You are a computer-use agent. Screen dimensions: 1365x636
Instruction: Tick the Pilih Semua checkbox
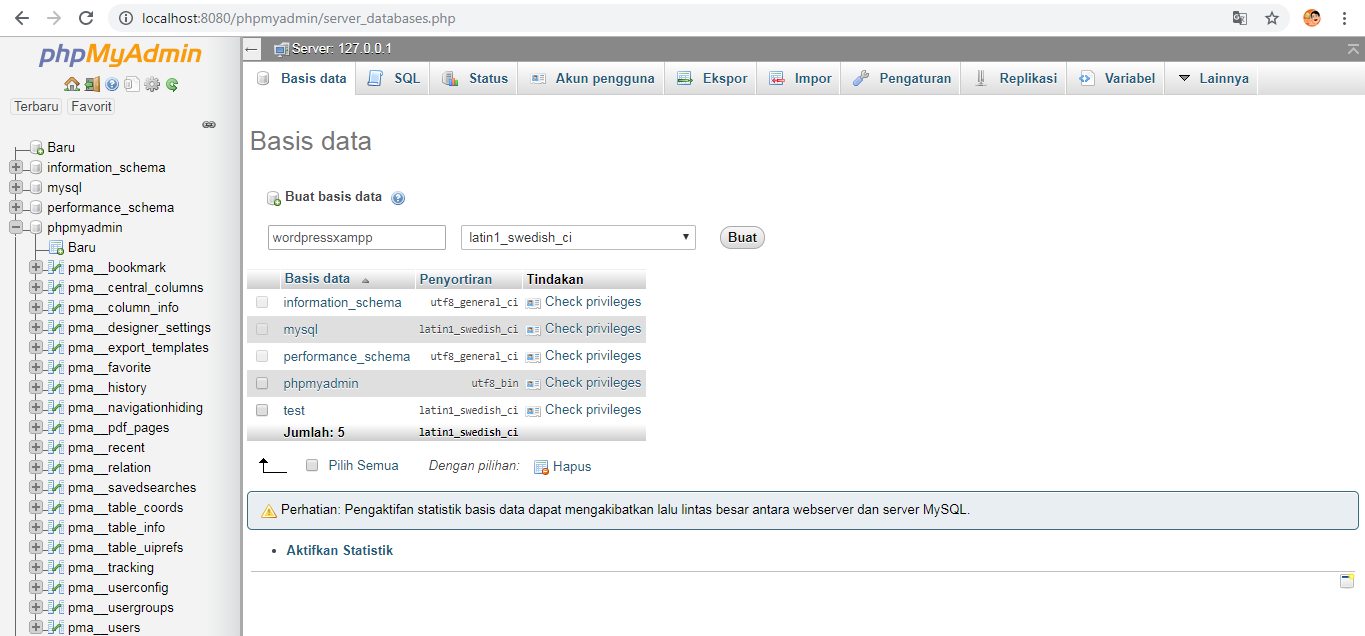[312, 465]
